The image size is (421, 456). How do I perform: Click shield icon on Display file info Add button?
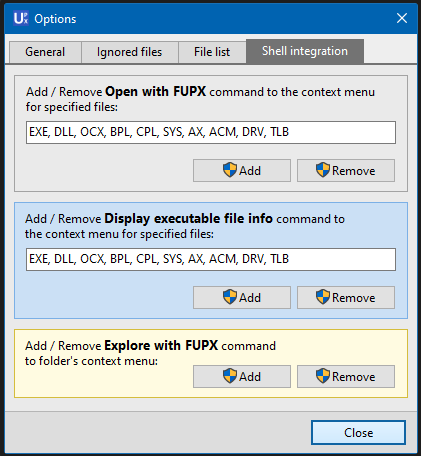230,297
